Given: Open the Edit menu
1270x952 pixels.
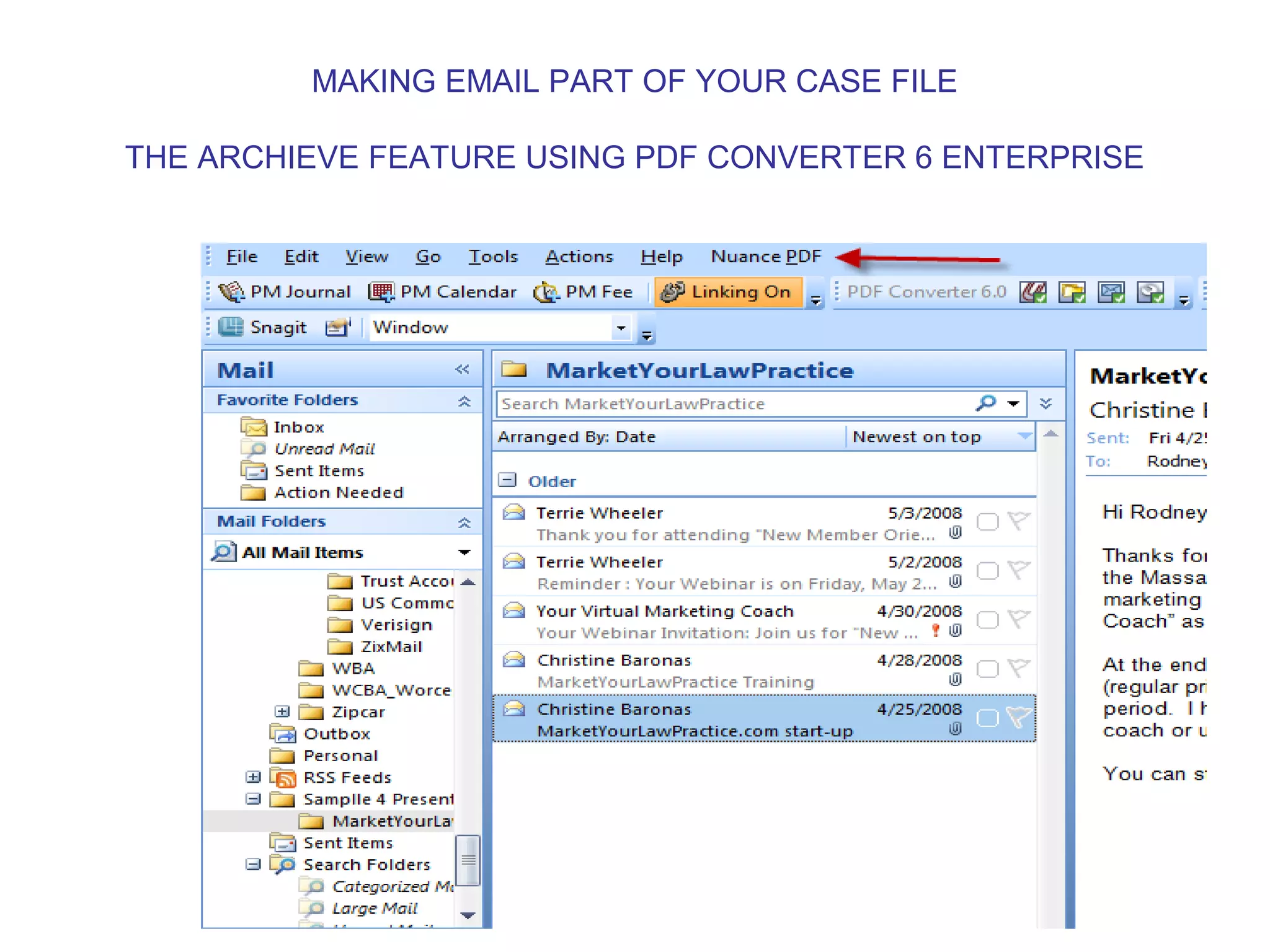Looking at the screenshot, I should coord(301,257).
